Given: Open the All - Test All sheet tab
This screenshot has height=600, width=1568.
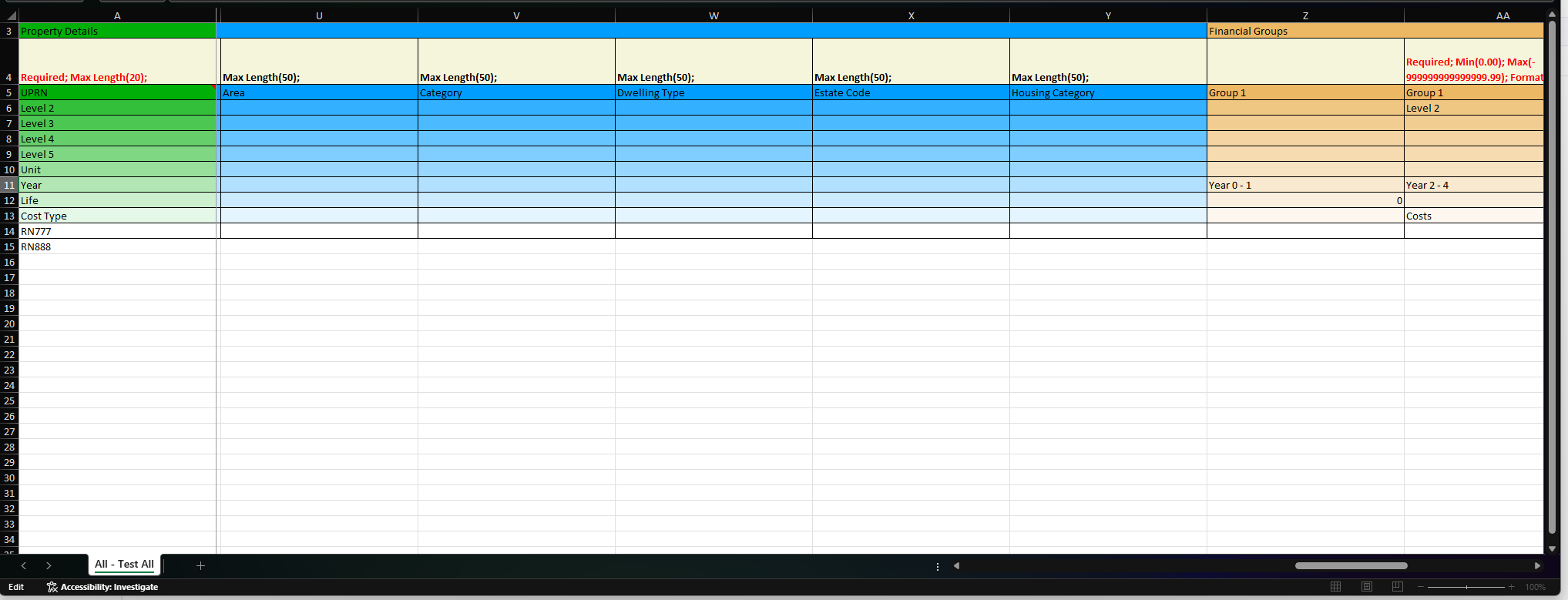Looking at the screenshot, I should click(x=124, y=565).
